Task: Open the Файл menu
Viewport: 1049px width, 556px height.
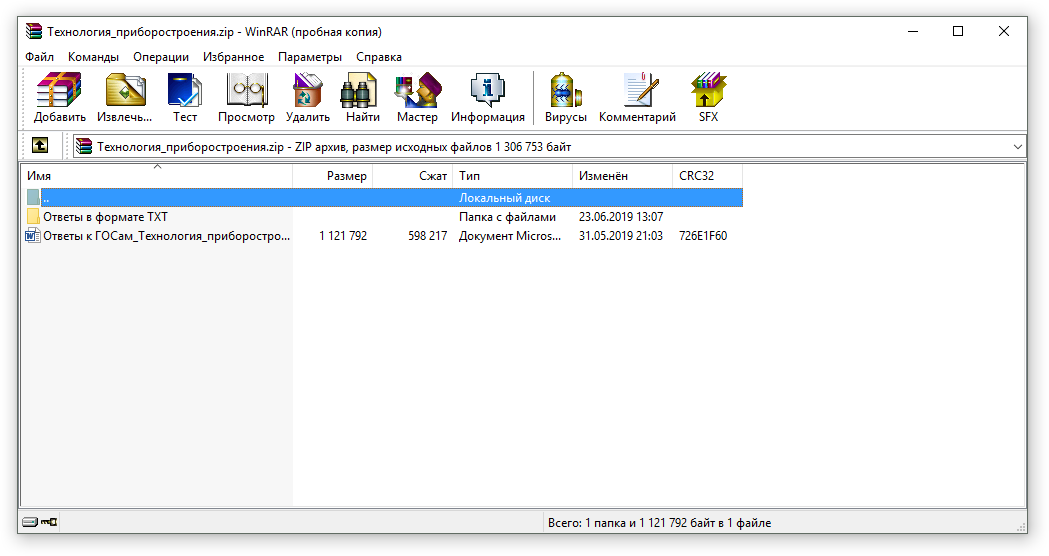Action: (39, 57)
